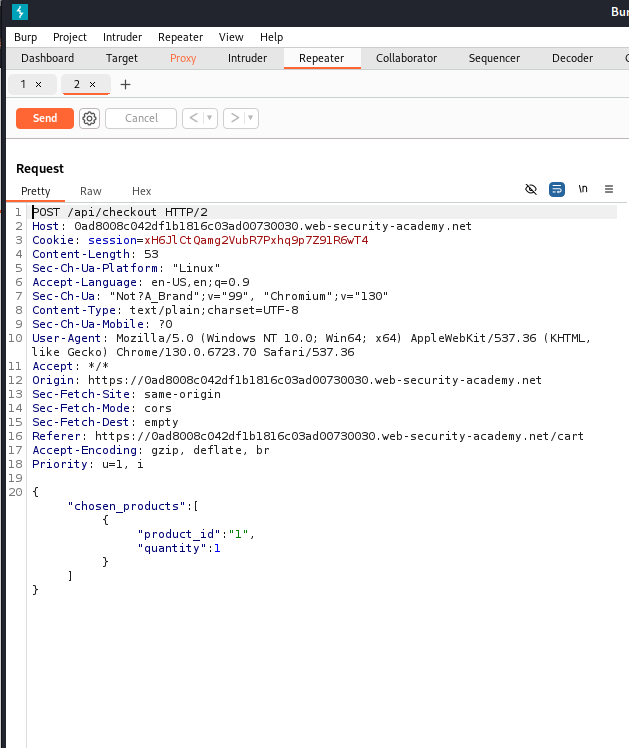Open the Project menu
The image size is (629, 748).
pyautogui.click(x=70, y=37)
